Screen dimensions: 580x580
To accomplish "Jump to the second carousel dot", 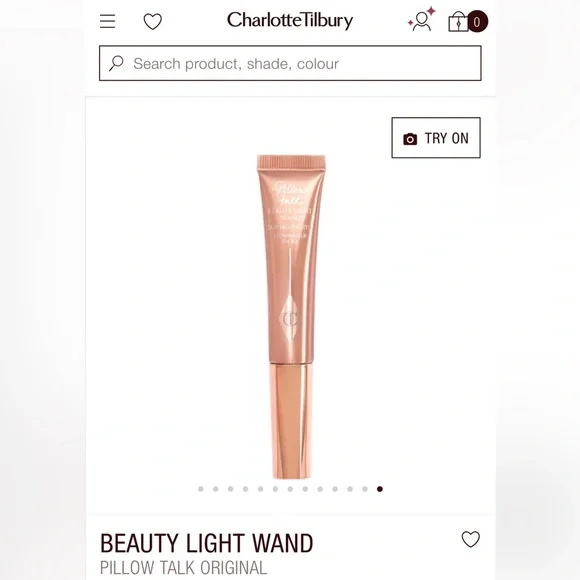I will (216, 489).
